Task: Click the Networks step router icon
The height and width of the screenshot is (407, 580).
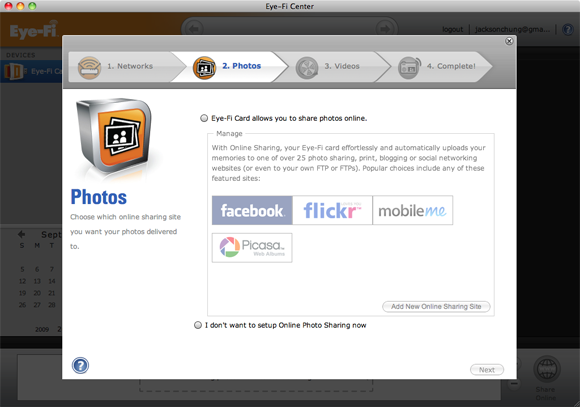Action: click(x=89, y=67)
